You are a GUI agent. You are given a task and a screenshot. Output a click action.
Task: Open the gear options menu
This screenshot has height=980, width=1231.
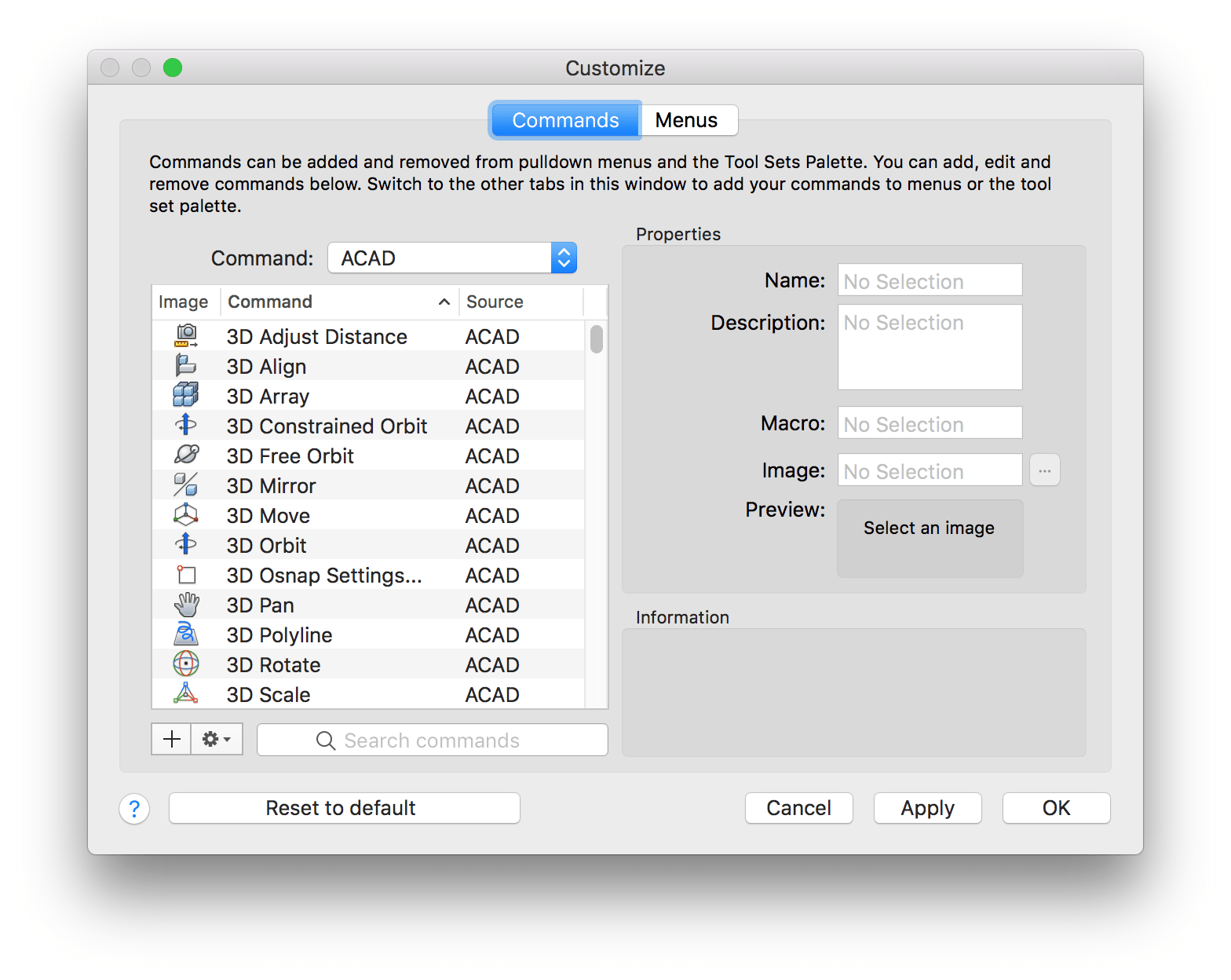pyautogui.click(x=217, y=740)
